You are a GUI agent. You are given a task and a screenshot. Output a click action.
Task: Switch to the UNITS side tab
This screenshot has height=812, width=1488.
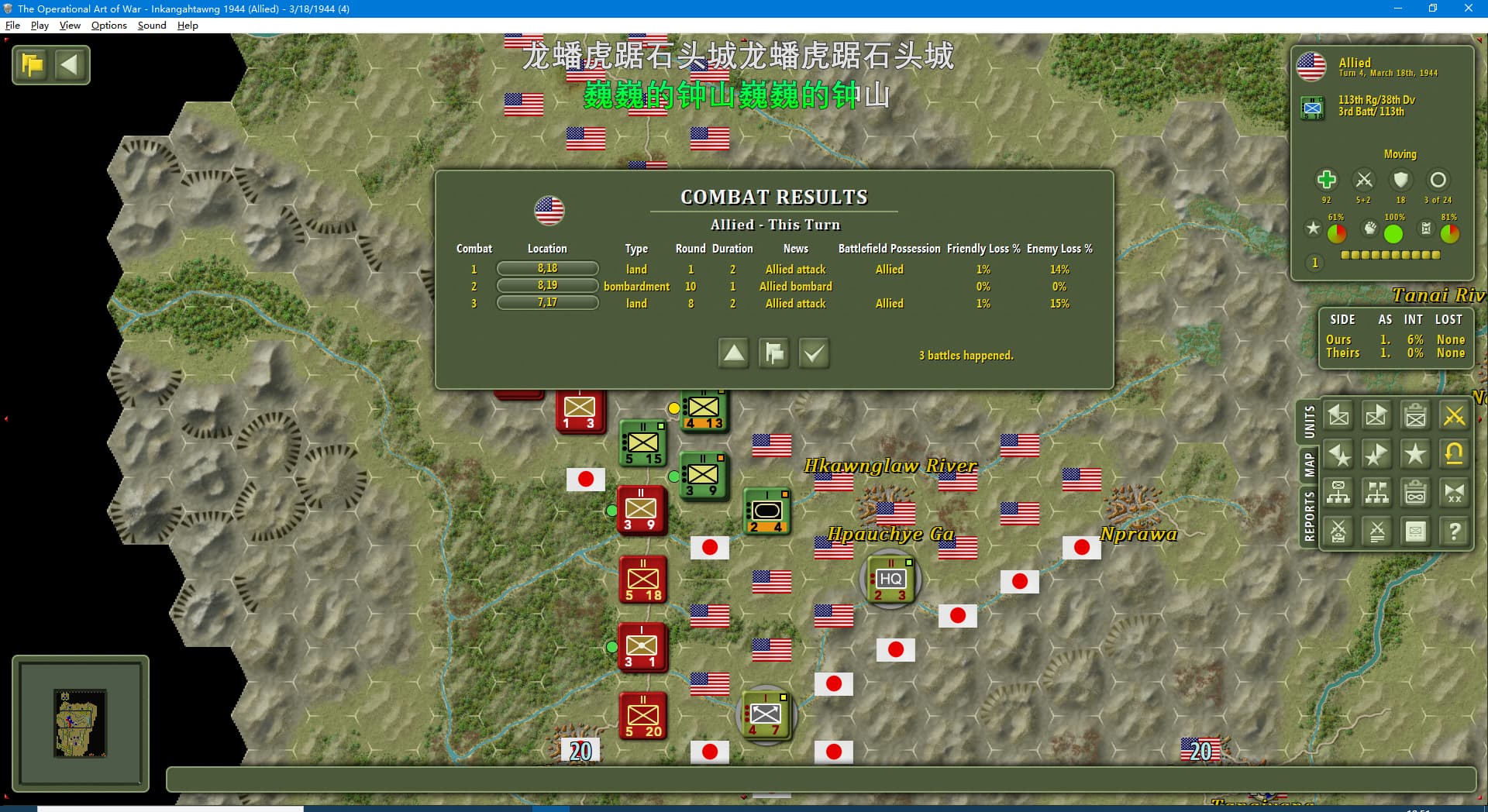(x=1309, y=422)
